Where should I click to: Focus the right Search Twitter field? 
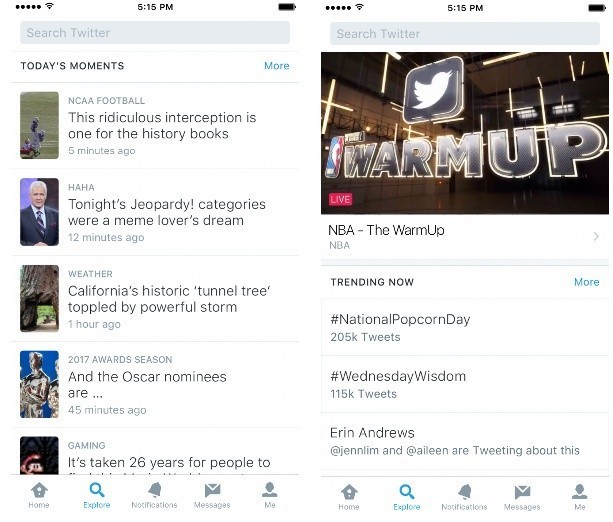pos(465,34)
